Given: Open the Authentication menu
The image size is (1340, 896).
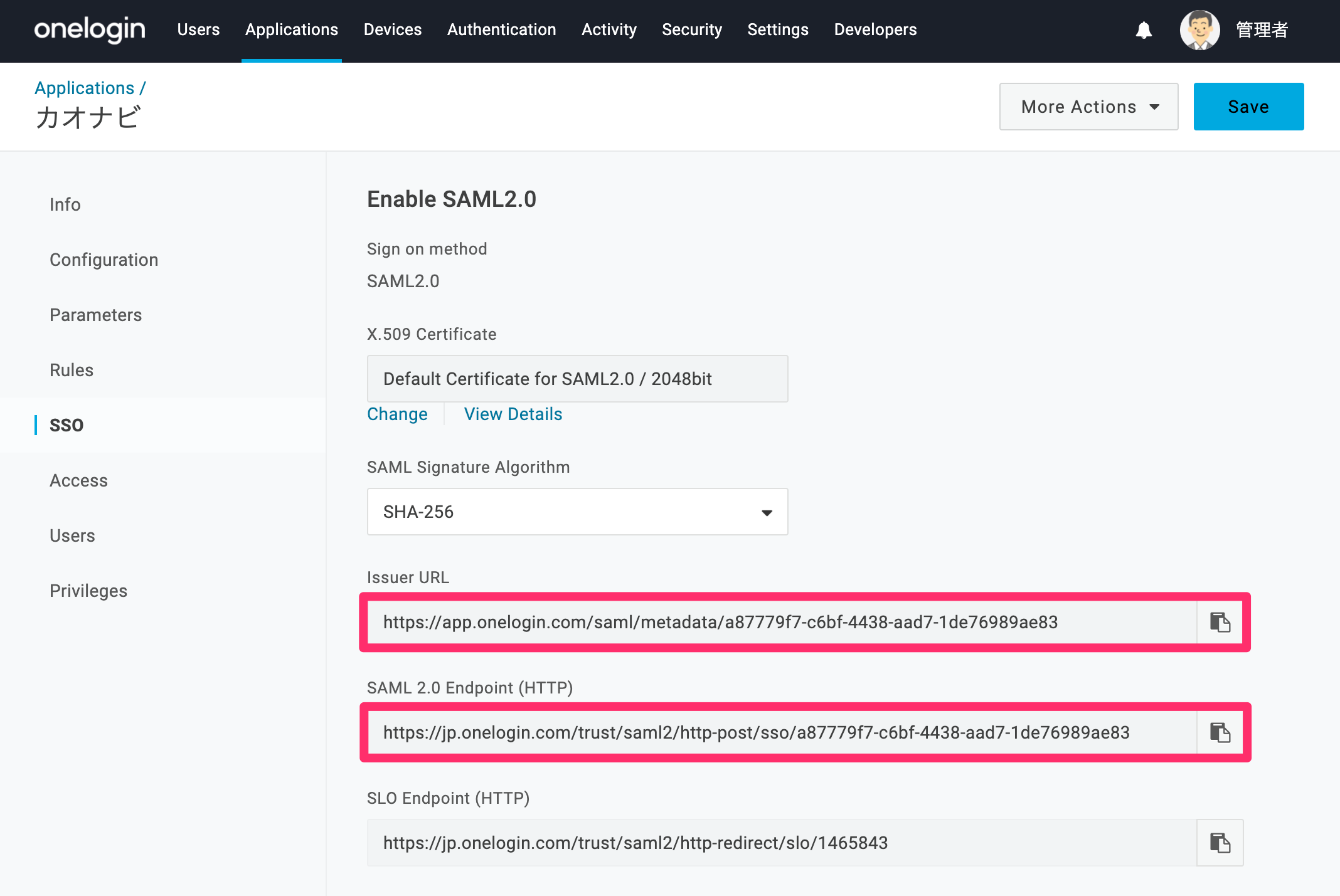Looking at the screenshot, I should tap(501, 29).
